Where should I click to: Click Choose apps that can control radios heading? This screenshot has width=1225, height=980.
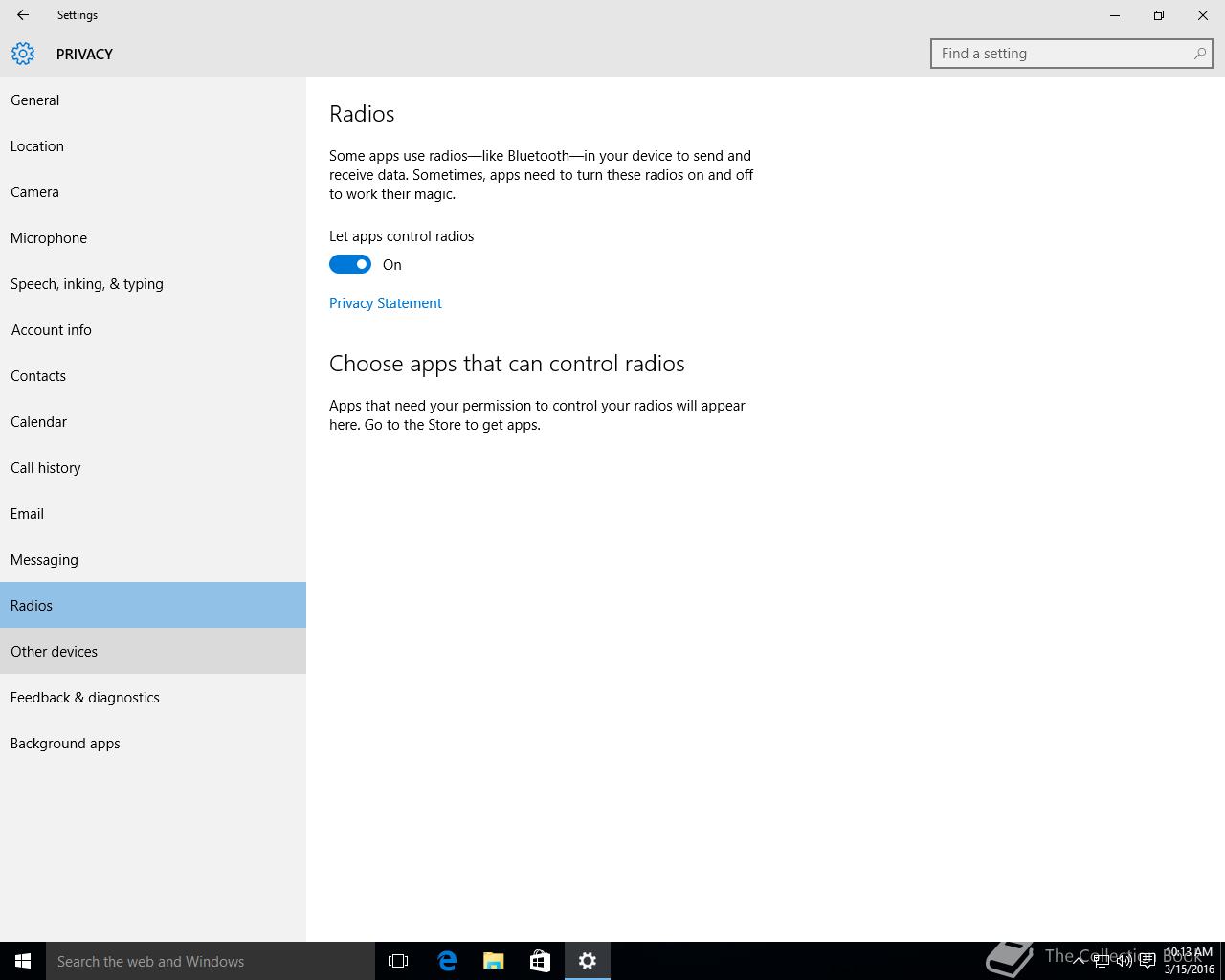[x=507, y=364]
